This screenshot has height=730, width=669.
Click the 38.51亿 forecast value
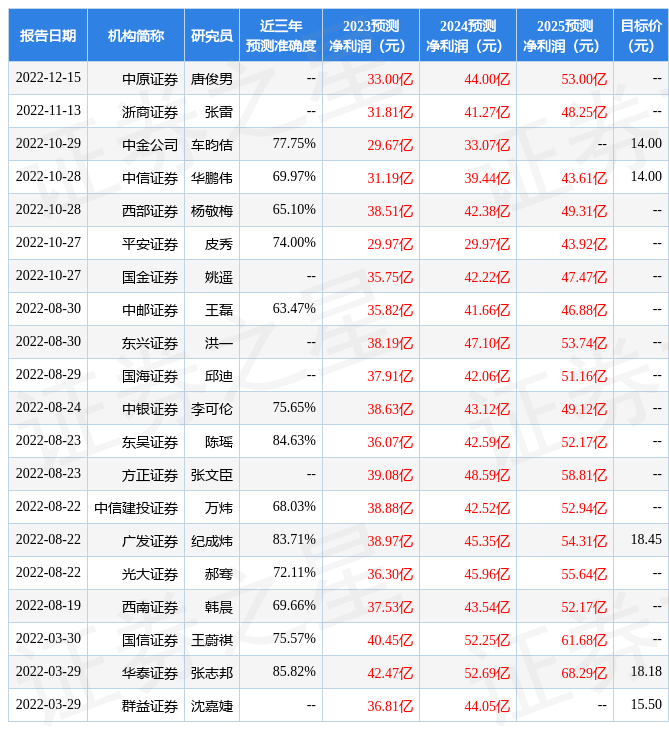tap(390, 211)
